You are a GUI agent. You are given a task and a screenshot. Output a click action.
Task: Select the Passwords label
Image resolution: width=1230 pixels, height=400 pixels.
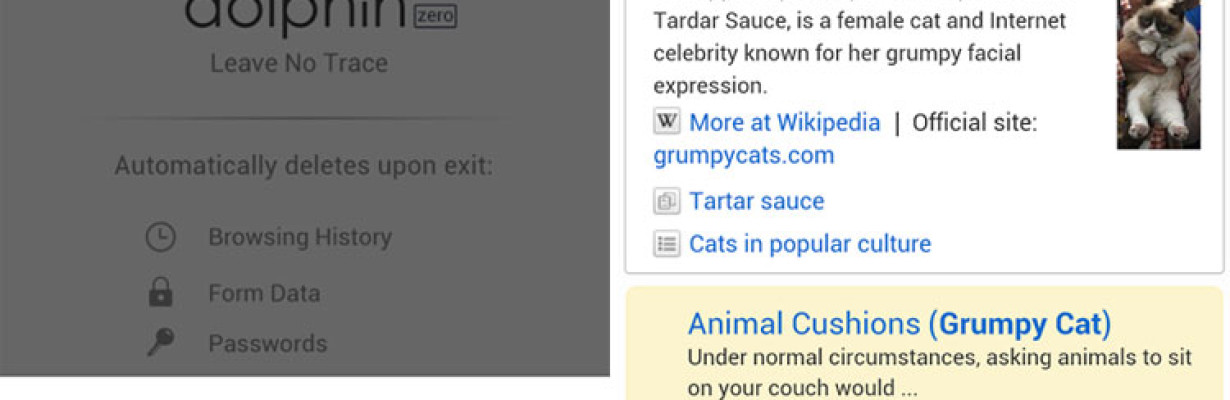[x=267, y=343]
